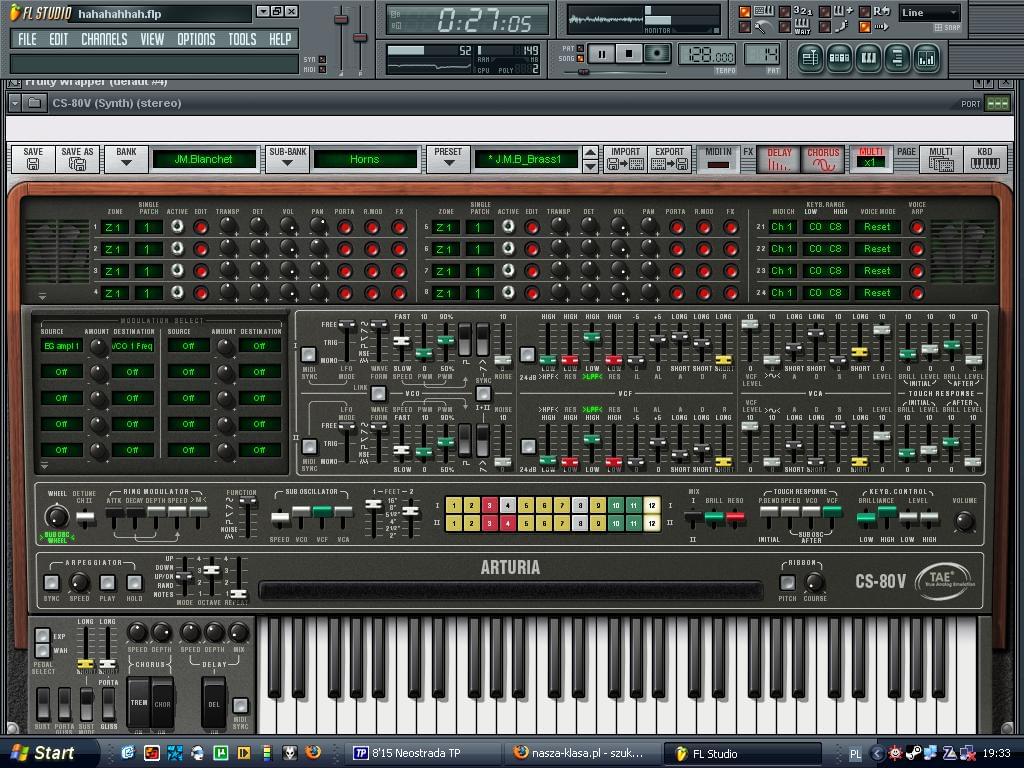The width and height of the screenshot is (1025, 771).
Task: Click the EXPORT presets icon
Action: coord(669,159)
